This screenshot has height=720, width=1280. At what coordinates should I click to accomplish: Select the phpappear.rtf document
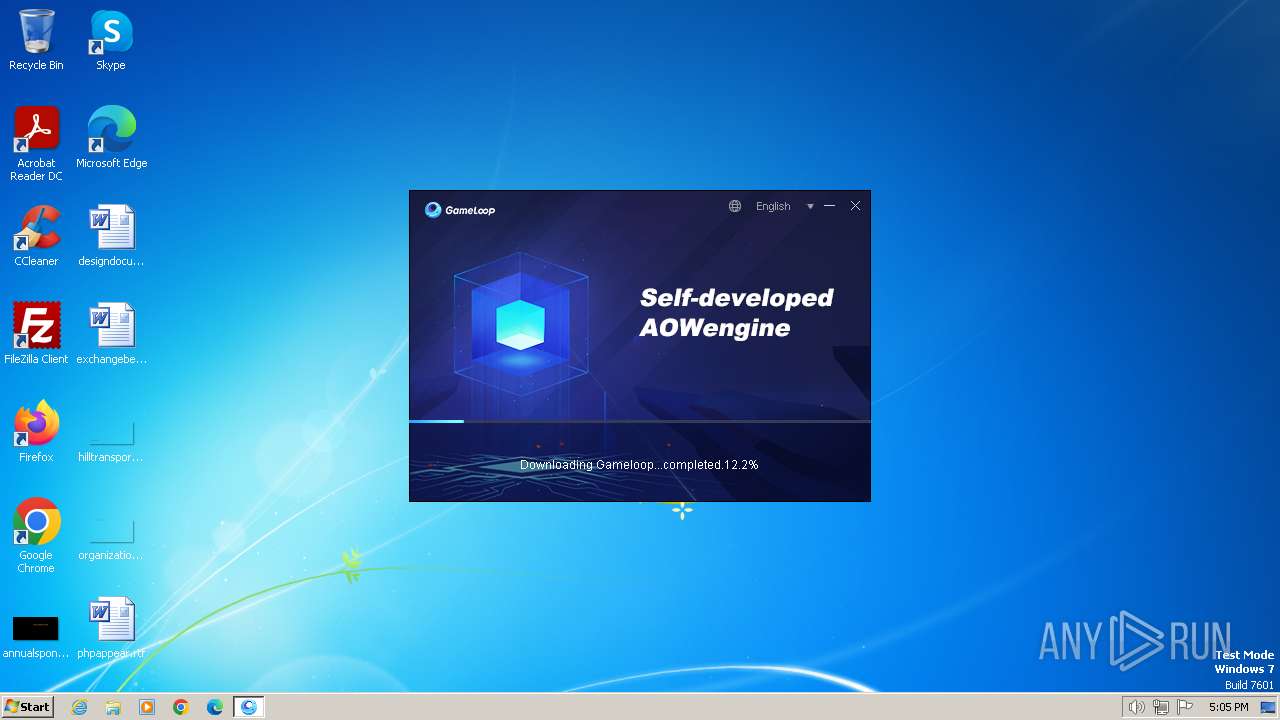pyautogui.click(x=111, y=628)
